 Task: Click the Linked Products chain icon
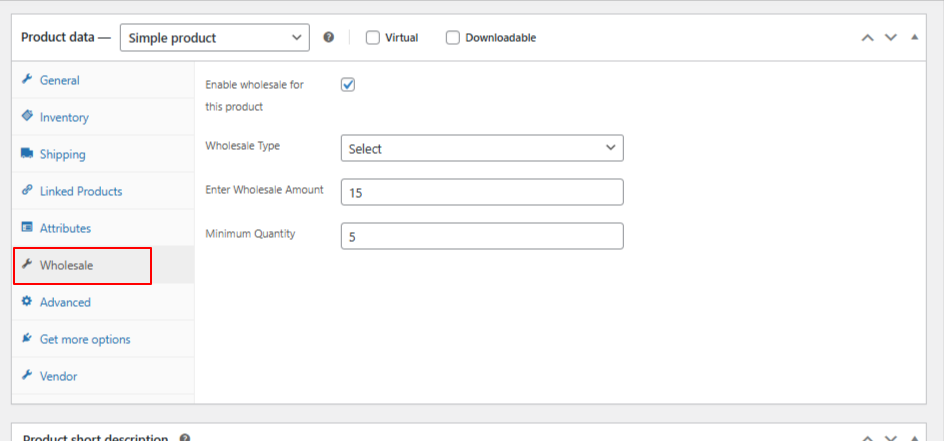27,191
